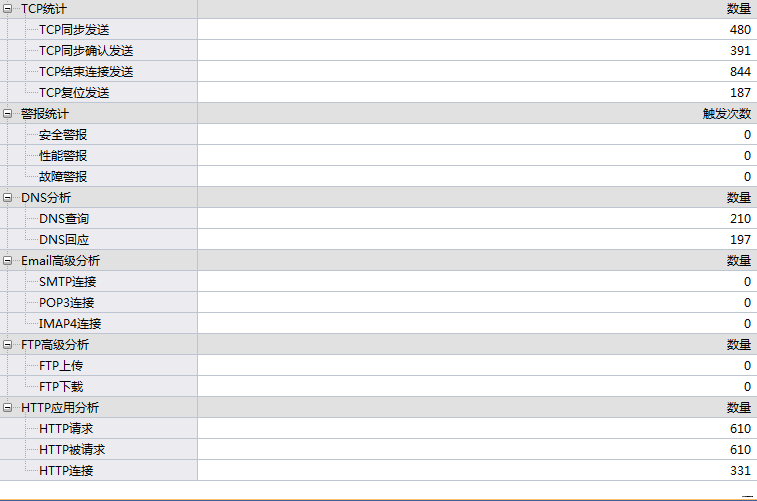Click the POP3连接 entry
This screenshot has width=757, height=501.
[x=68, y=303]
